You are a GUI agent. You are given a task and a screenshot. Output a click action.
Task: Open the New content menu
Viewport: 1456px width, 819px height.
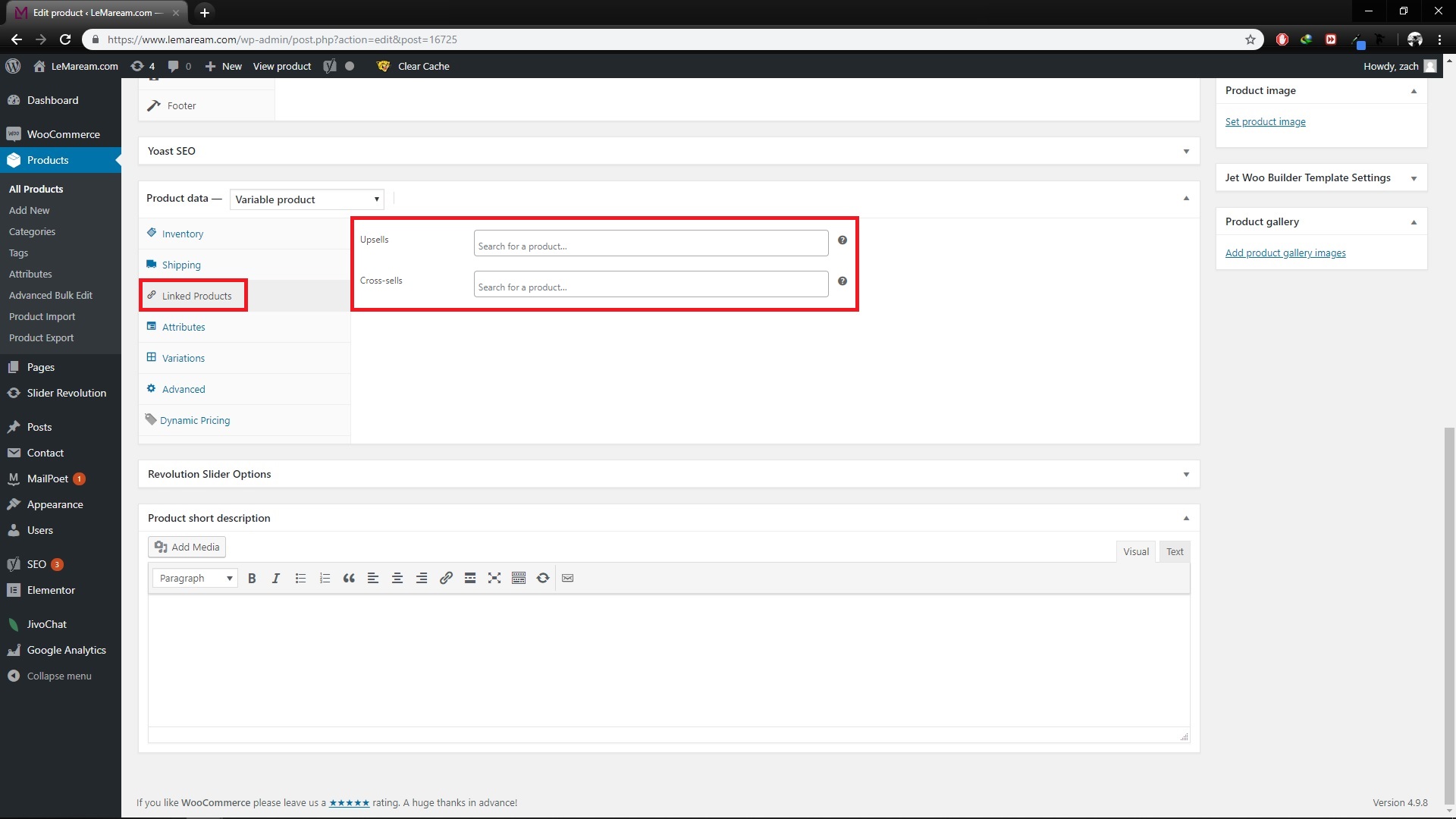[x=224, y=66]
